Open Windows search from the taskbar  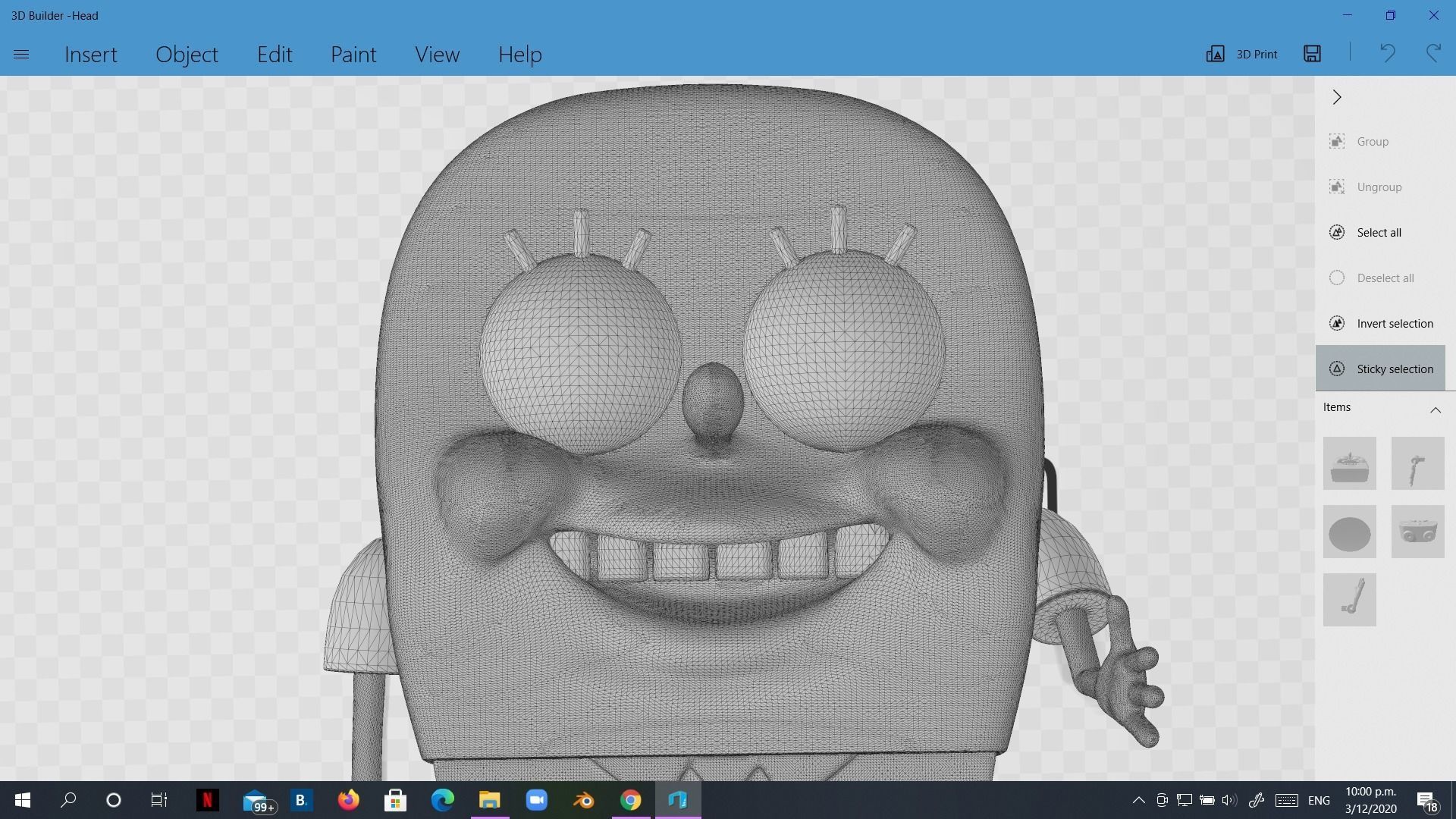coord(68,800)
